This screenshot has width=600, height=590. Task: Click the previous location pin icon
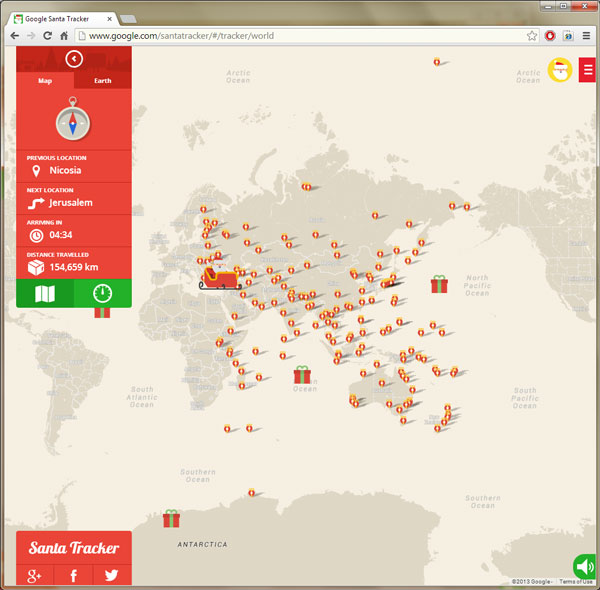(36, 171)
